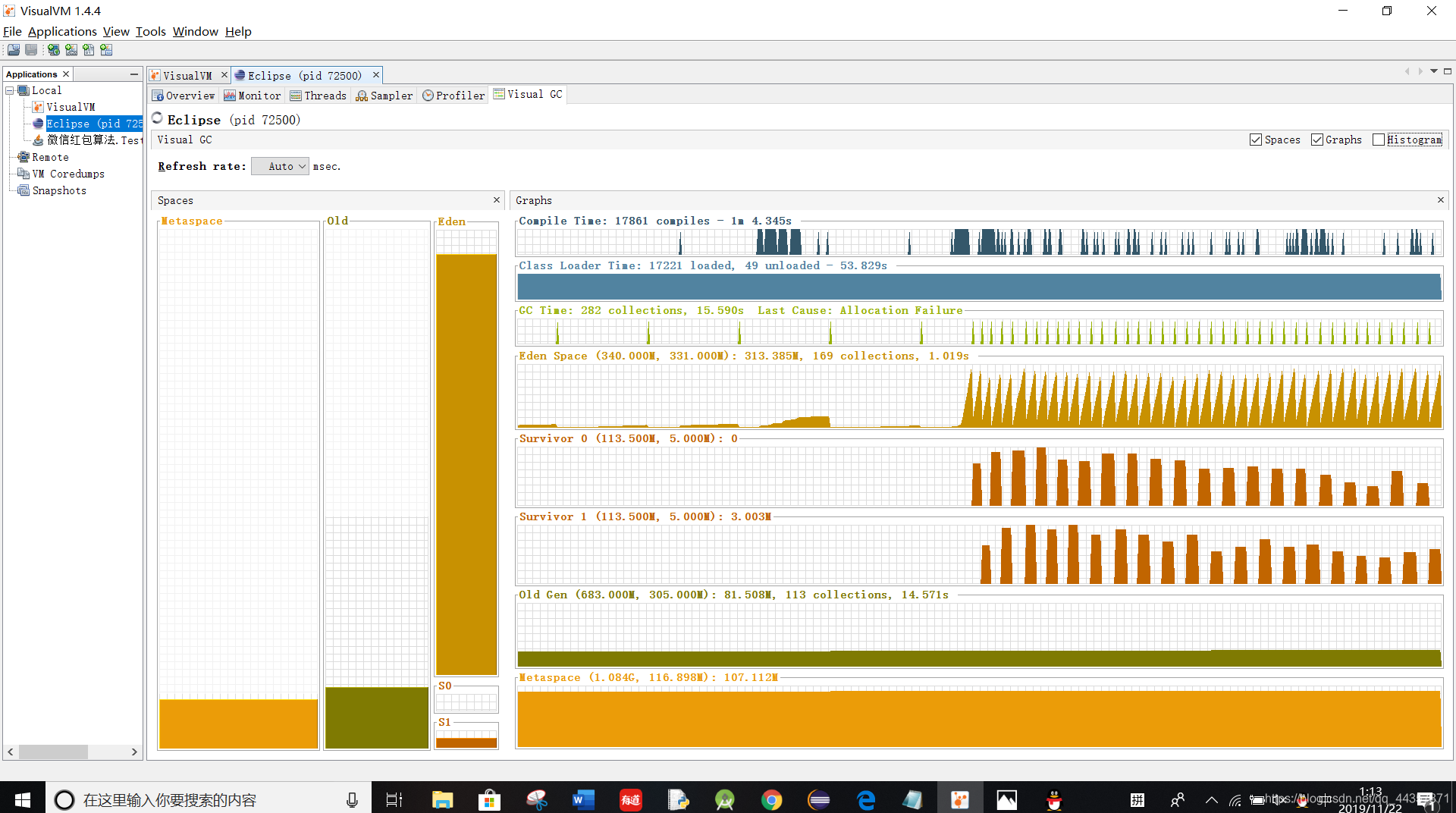Click the Class Loader Time graph
The width and height of the screenshot is (1456, 813).
coord(979,287)
